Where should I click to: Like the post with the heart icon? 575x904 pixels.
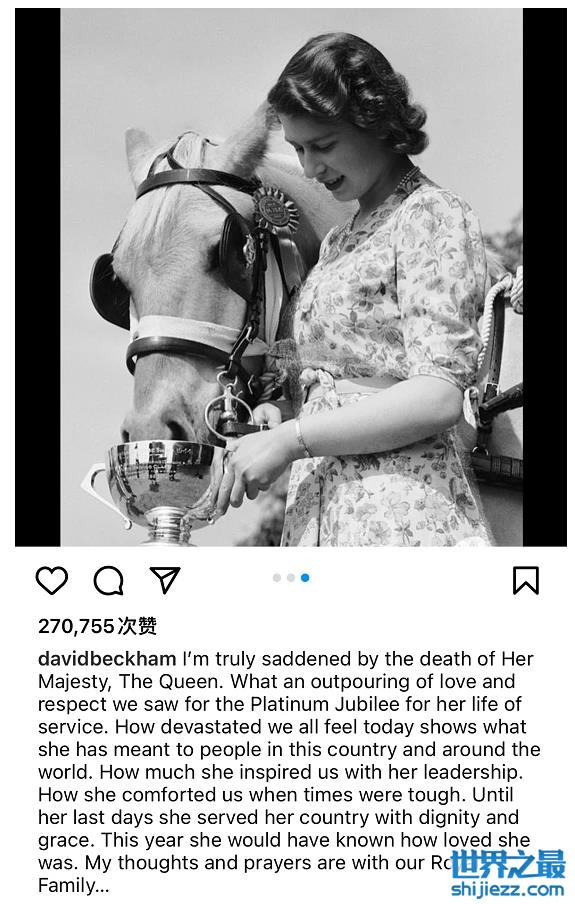52,580
